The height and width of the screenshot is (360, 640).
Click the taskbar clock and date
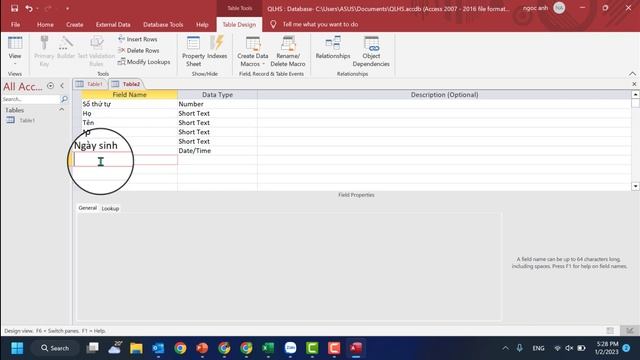(607, 348)
